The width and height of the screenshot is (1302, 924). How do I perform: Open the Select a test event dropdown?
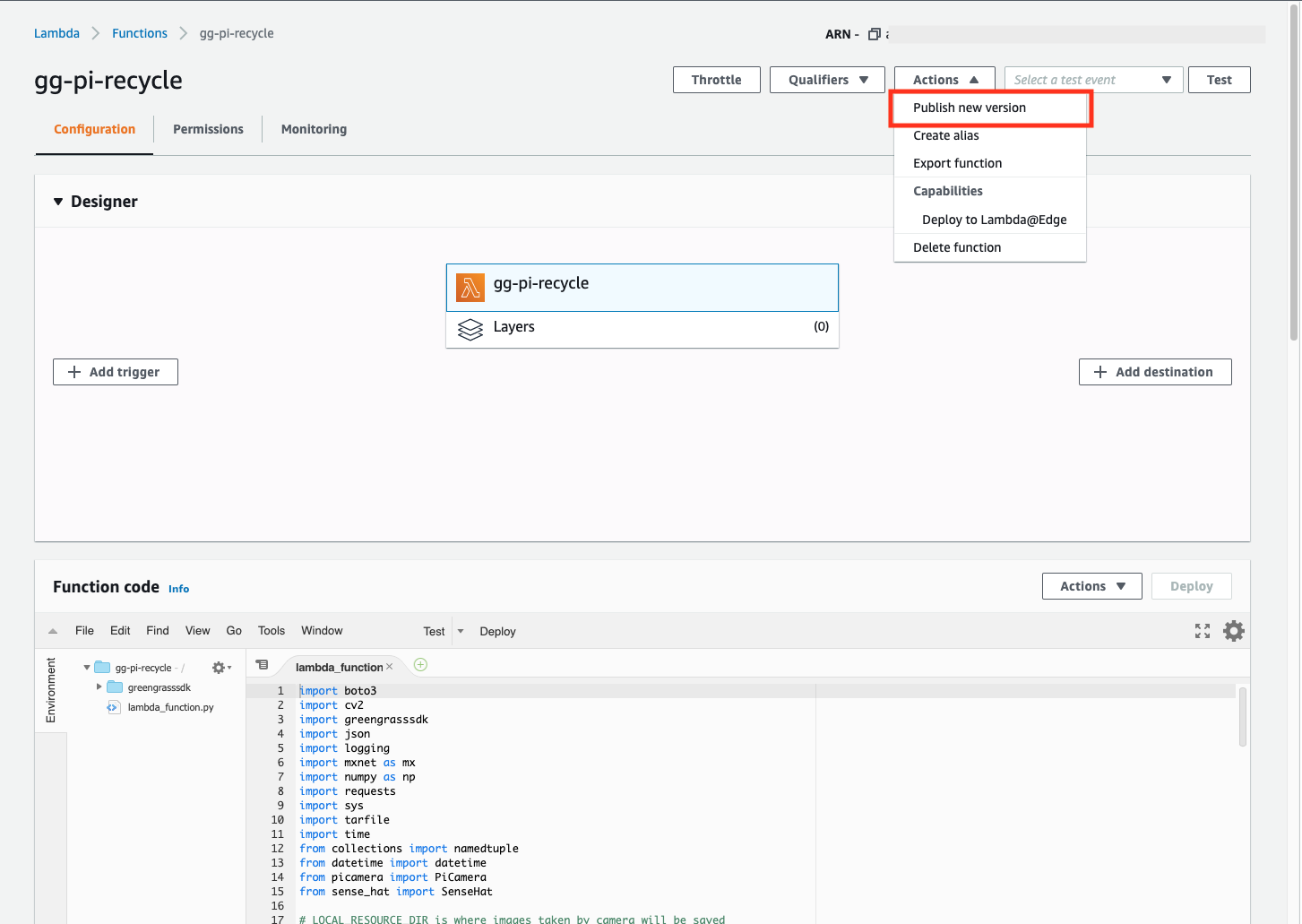point(1093,80)
